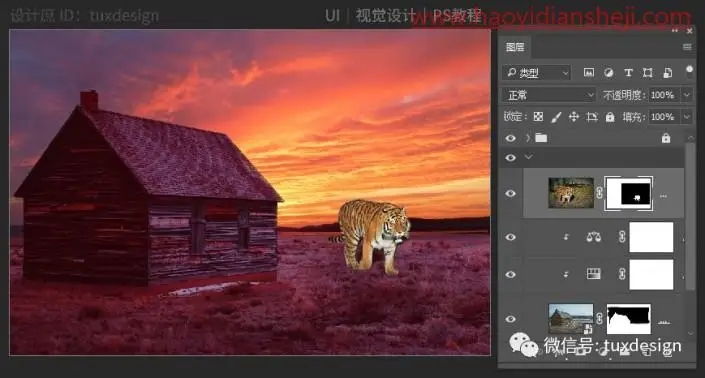Click the link icon between tiger layer and mask
Image resolution: width=705 pixels, height=378 pixels.
coord(599,193)
